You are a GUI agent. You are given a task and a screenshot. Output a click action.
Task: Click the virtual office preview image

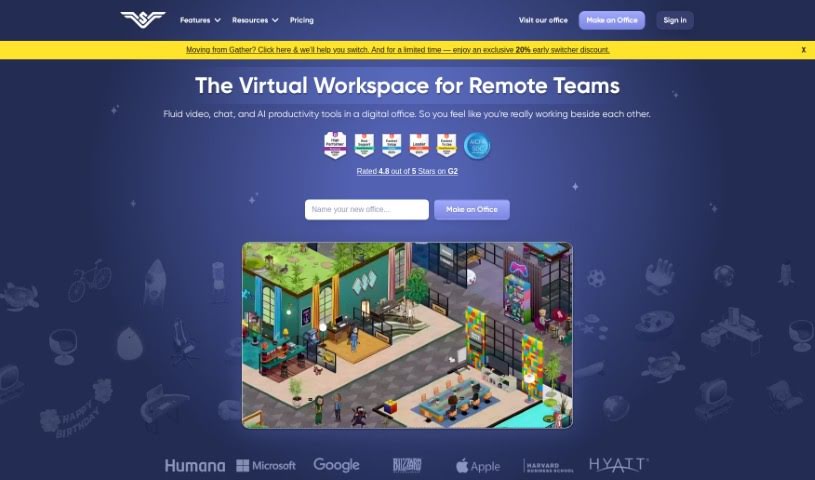pos(408,335)
